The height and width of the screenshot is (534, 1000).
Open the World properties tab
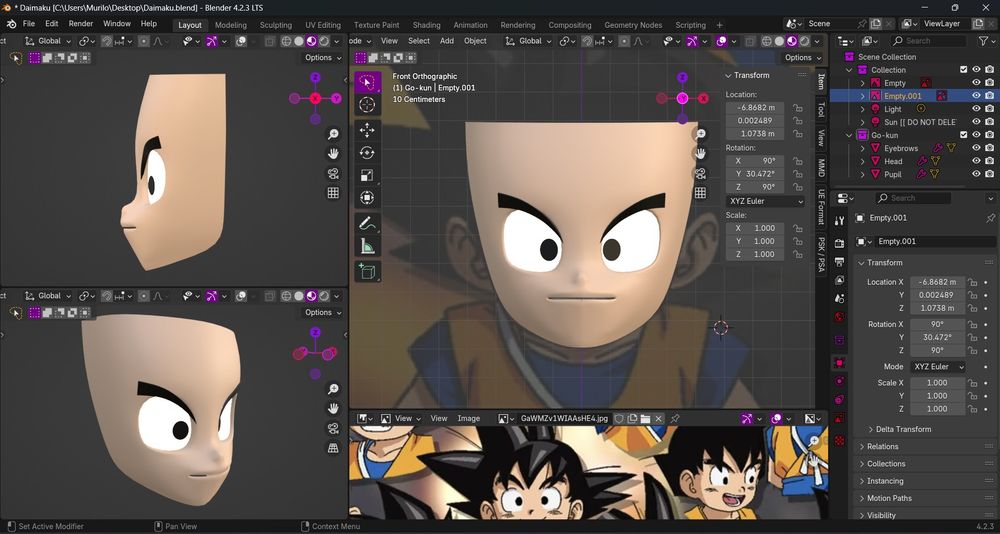(839, 317)
